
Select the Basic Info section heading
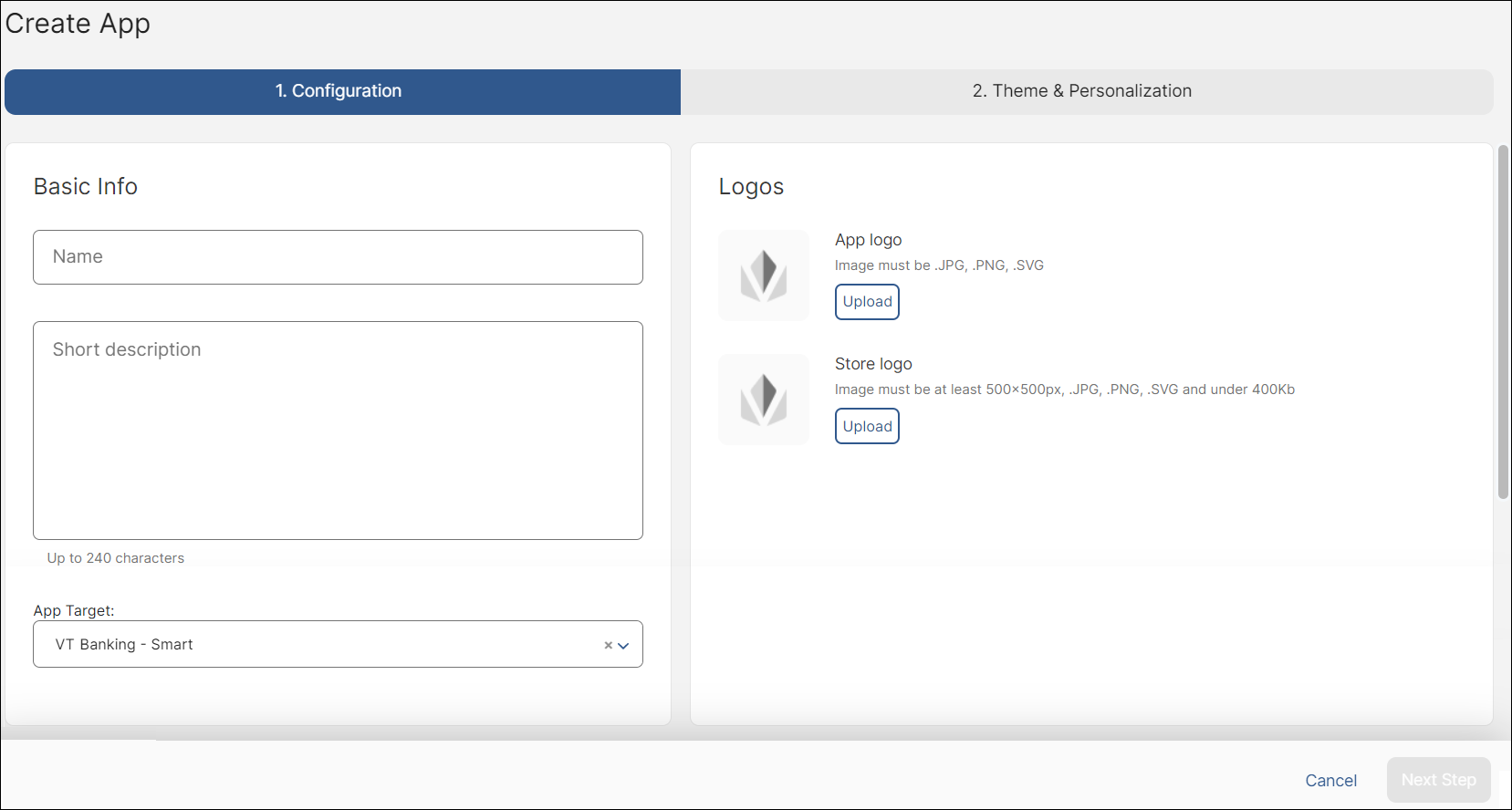[86, 186]
